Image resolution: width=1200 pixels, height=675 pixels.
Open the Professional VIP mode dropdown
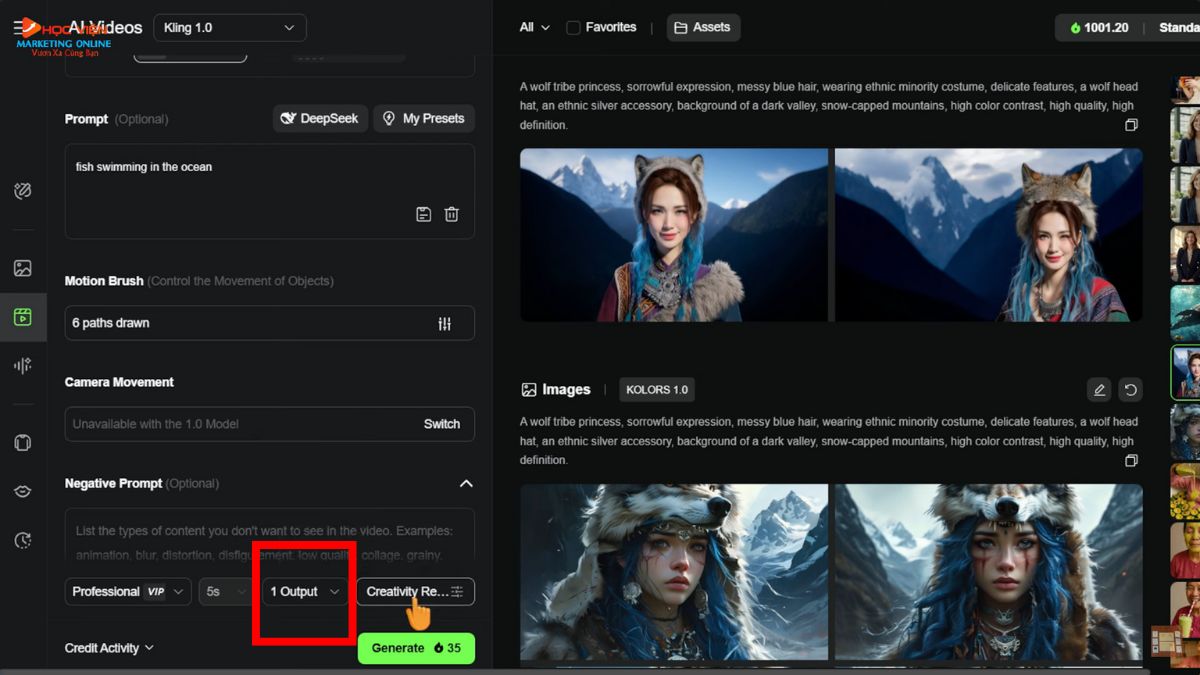tap(128, 591)
